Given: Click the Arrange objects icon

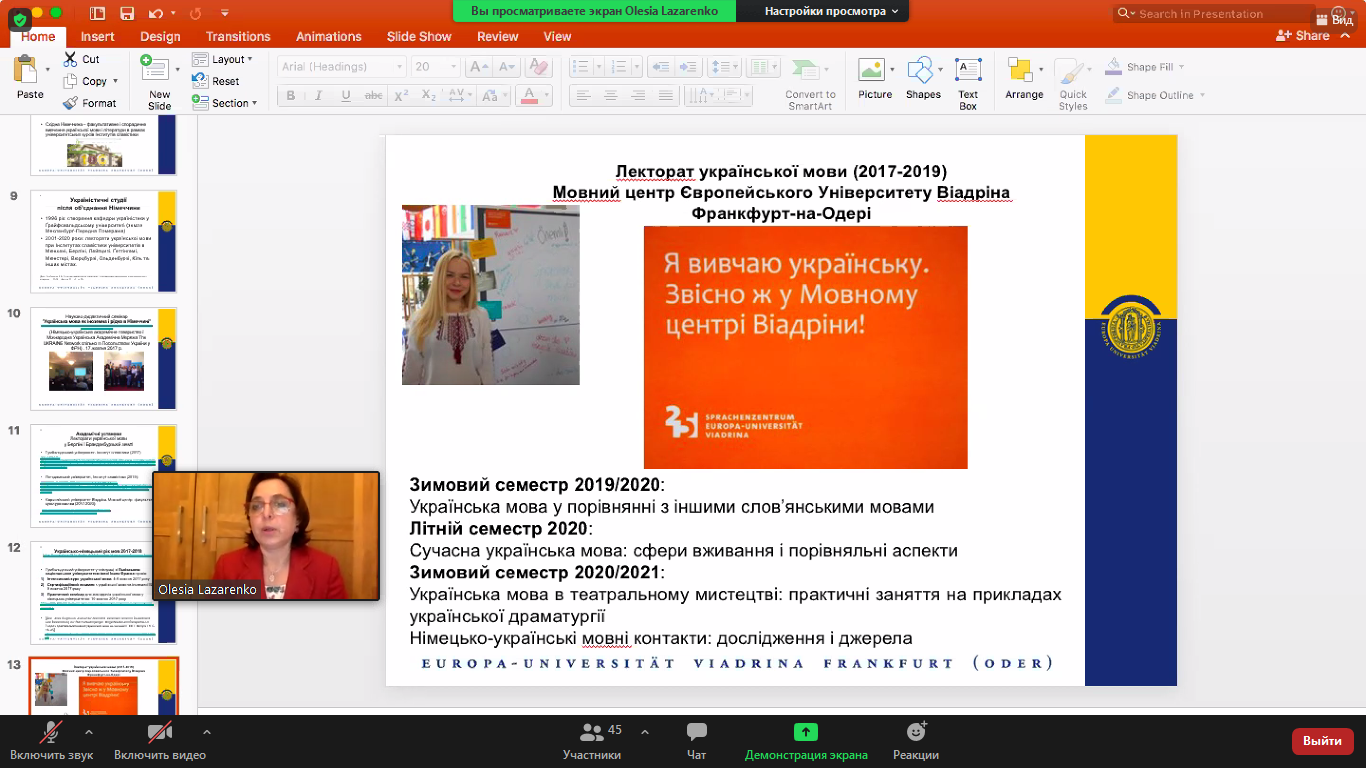Looking at the screenshot, I should coord(1020,71).
